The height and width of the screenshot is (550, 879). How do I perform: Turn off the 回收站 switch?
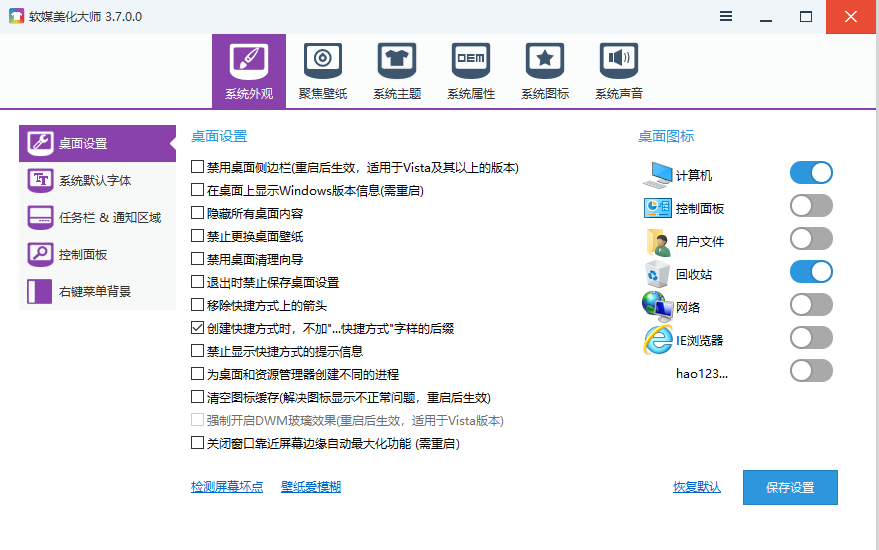pyautogui.click(x=811, y=272)
